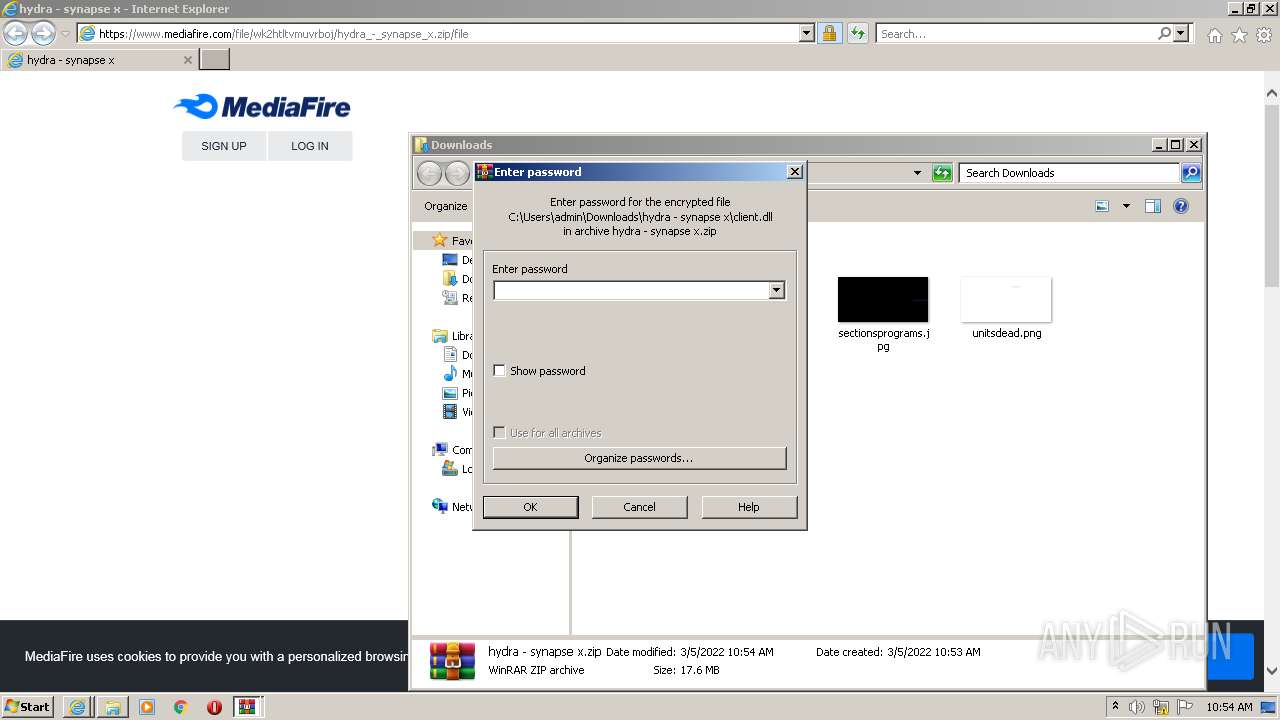Click the IE search box

click(1015, 33)
